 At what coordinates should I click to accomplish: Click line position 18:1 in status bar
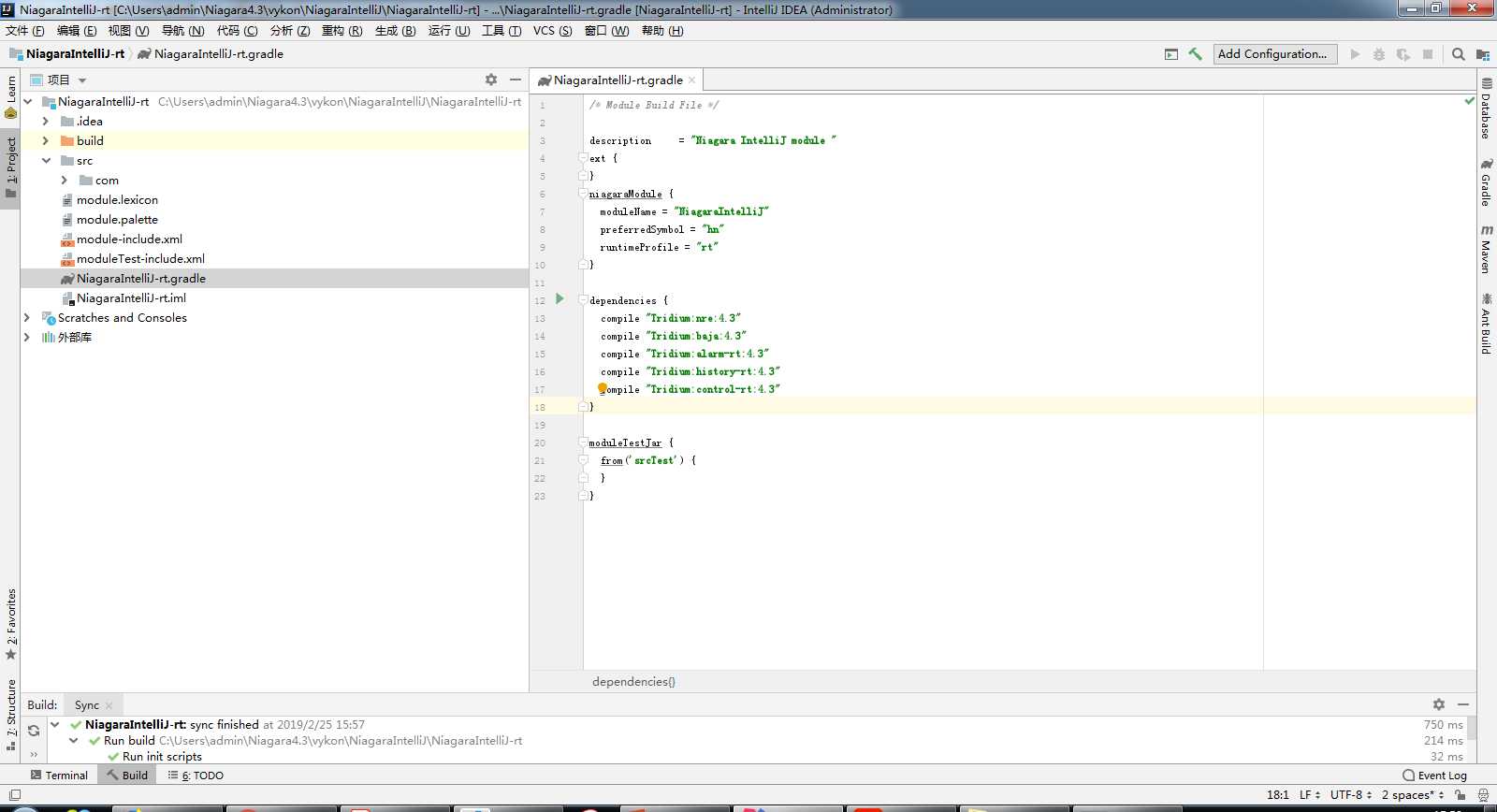[x=1277, y=794]
